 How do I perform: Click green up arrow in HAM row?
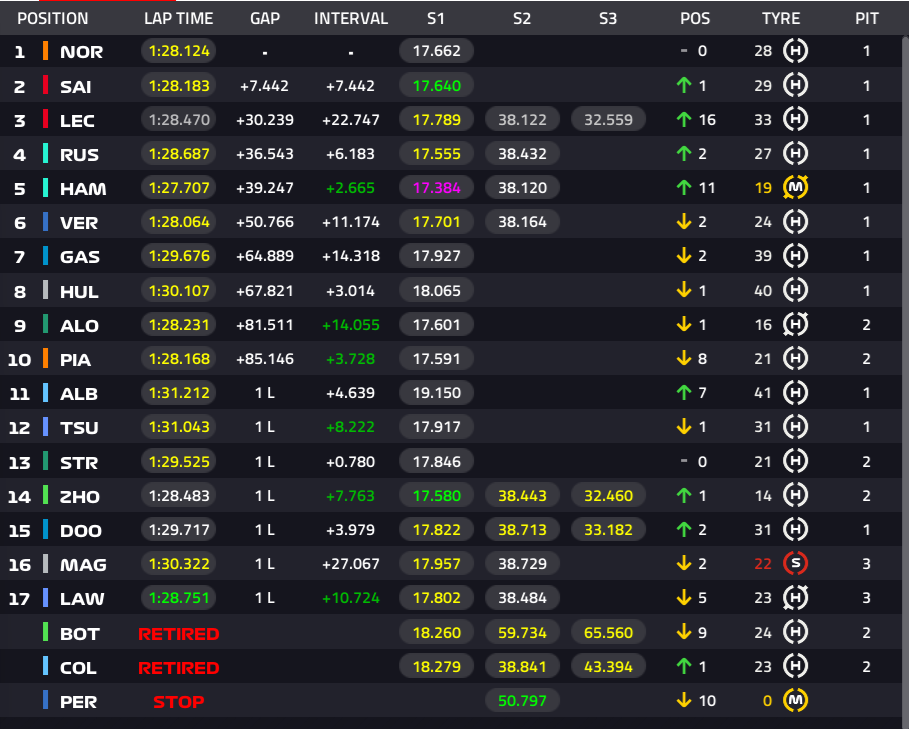pyautogui.click(x=684, y=187)
